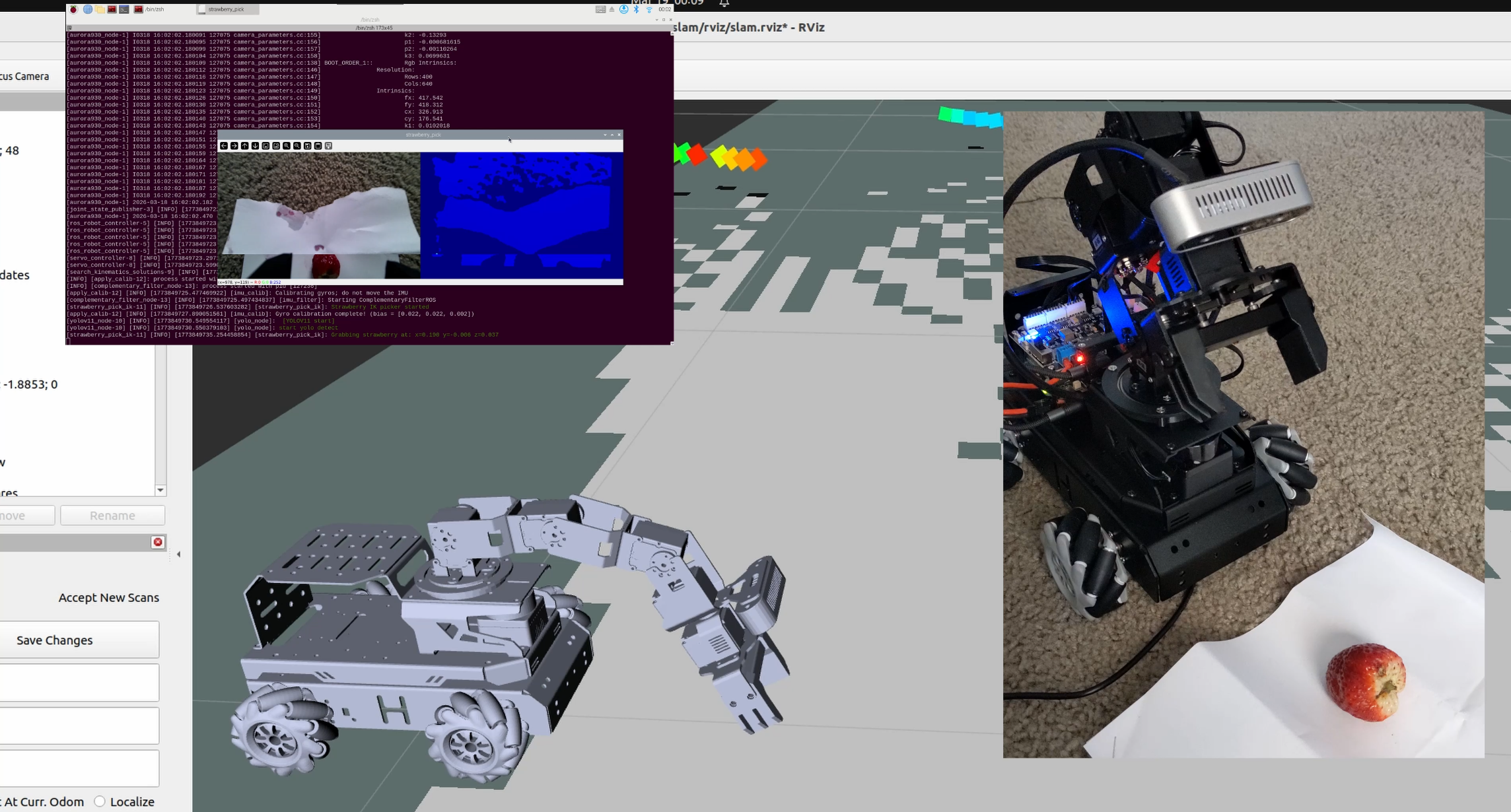
Task: Click the Accept New Scans label
Action: click(x=108, y=597)
